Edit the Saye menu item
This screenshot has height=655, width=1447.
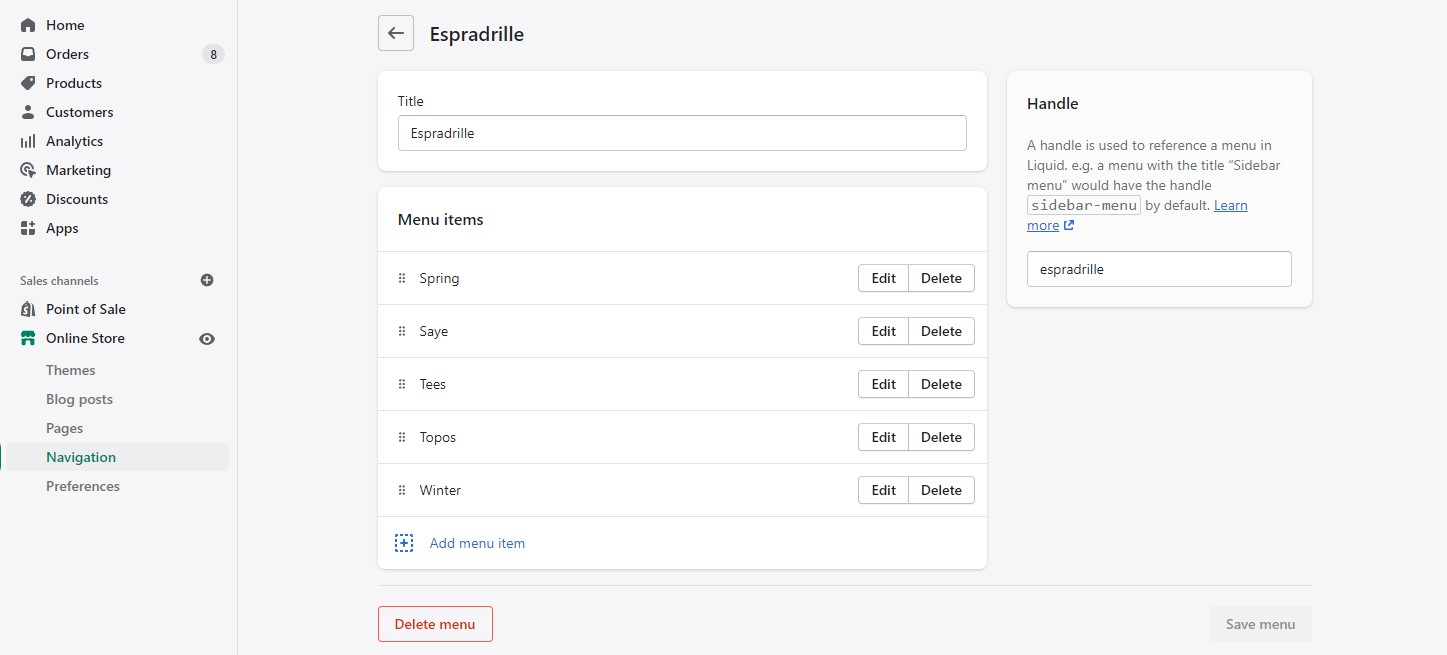tap(883, 331)
